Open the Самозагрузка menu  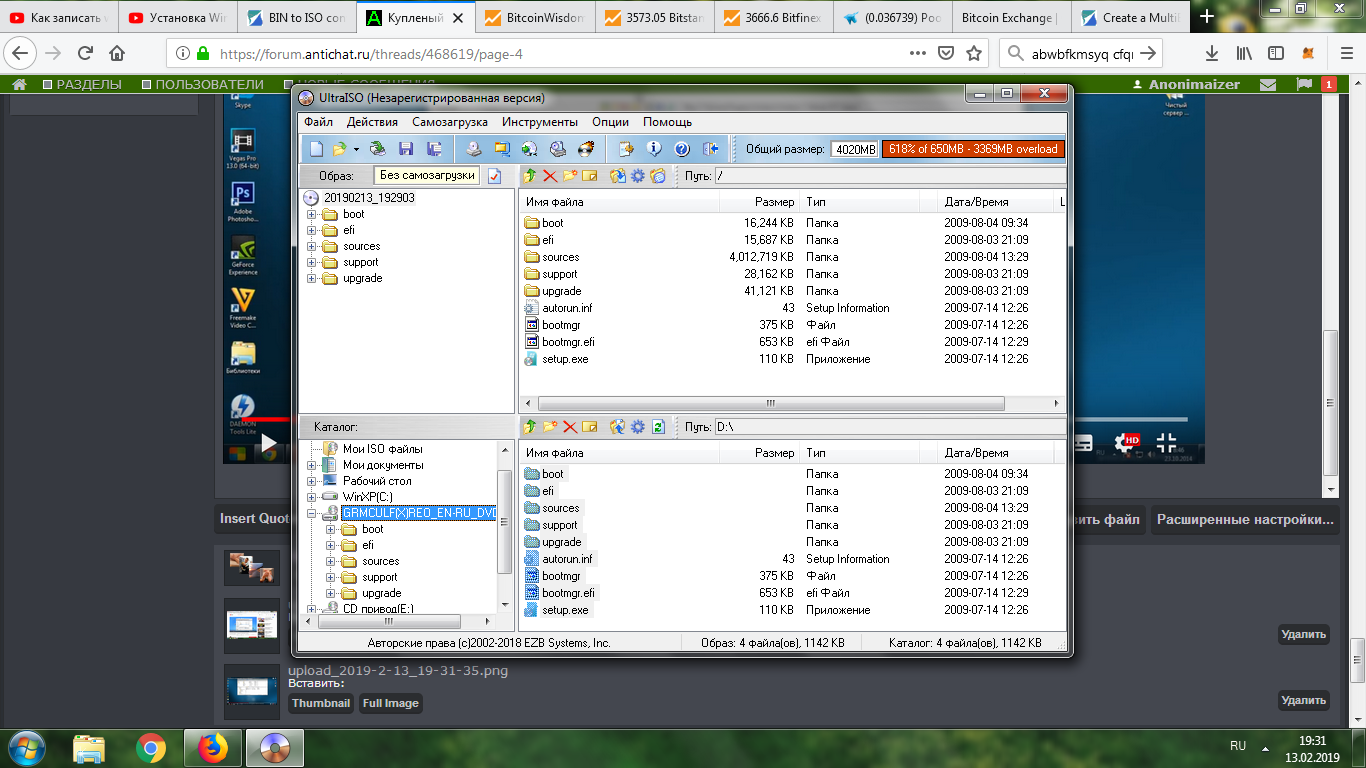(450, 122)
